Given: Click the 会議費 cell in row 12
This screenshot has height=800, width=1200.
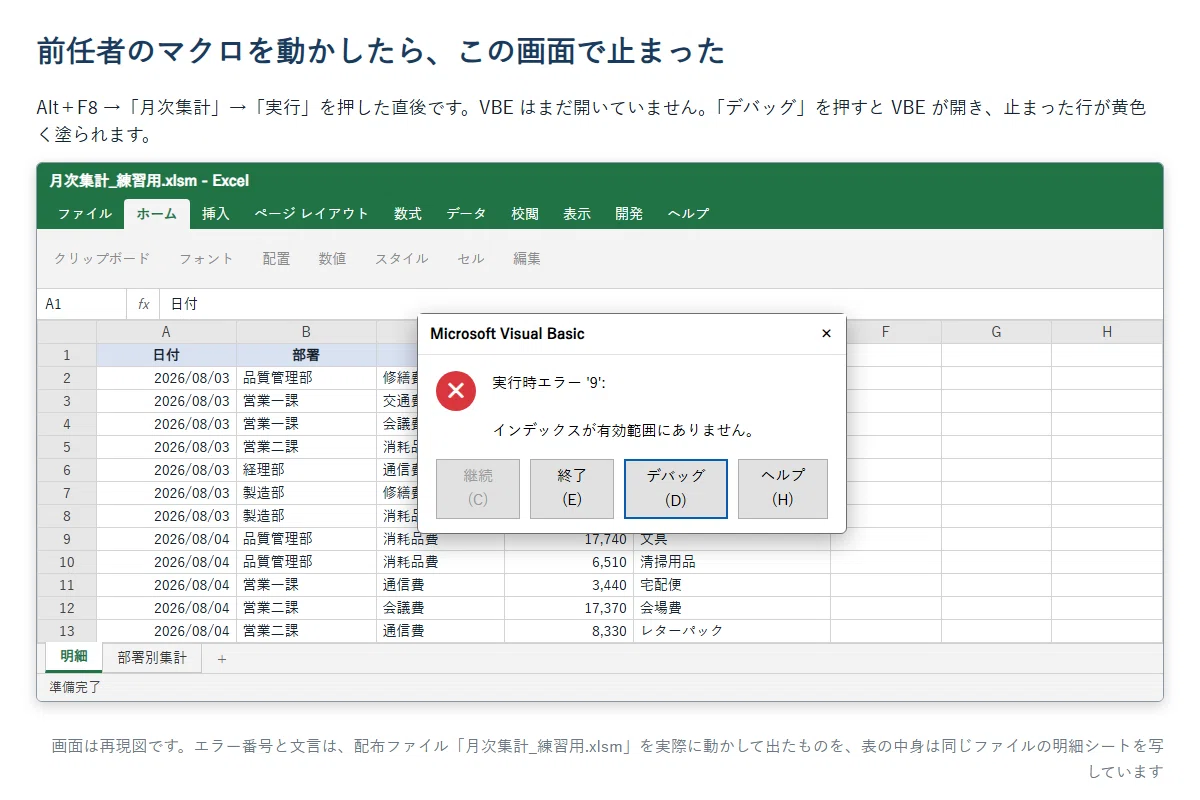Looking at the screenshot, I should [440, 608].
